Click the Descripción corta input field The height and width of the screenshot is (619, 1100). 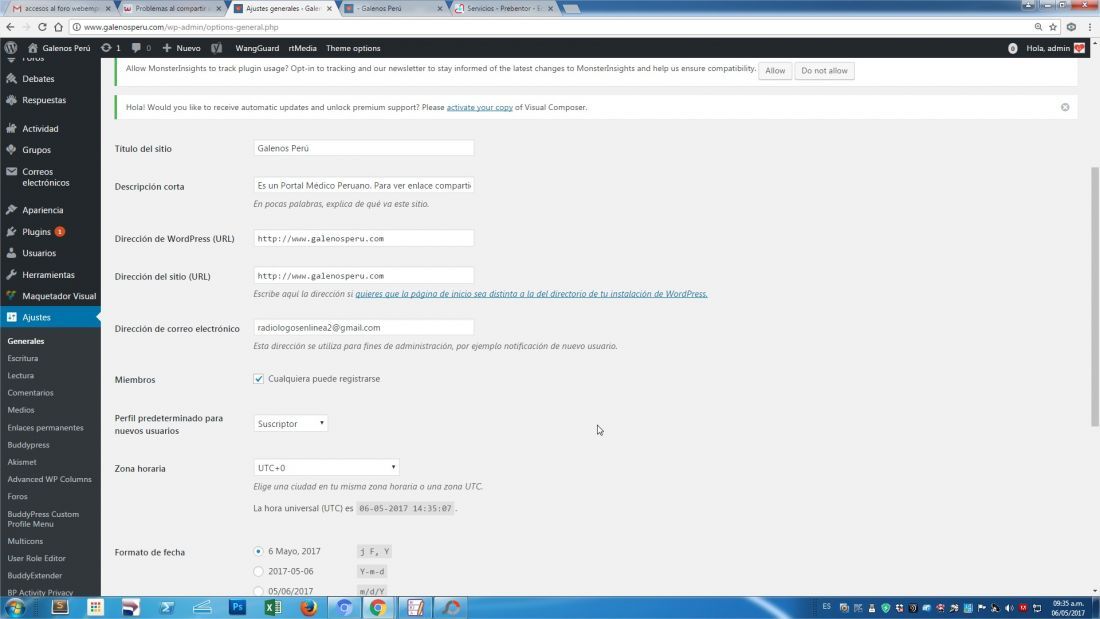tap(363, 185)
